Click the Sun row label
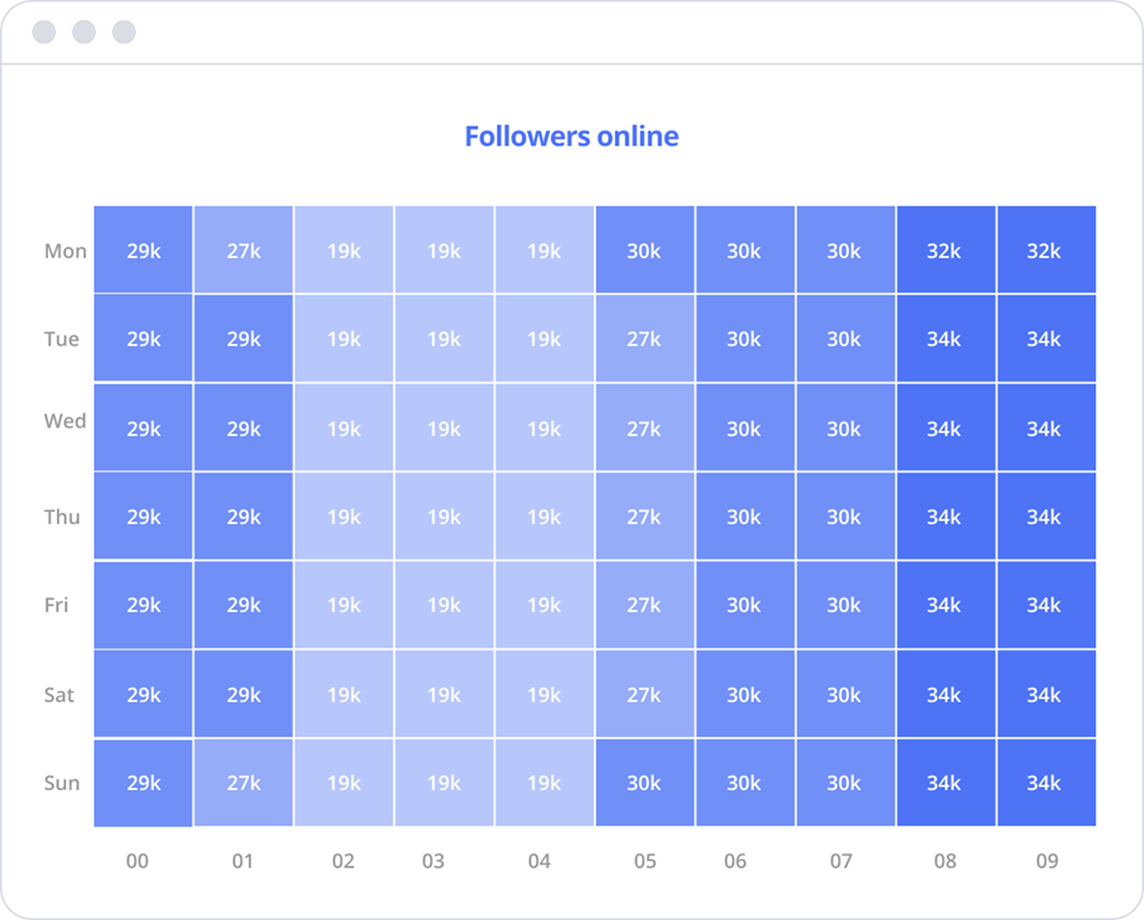Viewport: 1144px width, 920px height. (x=62, y=783)
